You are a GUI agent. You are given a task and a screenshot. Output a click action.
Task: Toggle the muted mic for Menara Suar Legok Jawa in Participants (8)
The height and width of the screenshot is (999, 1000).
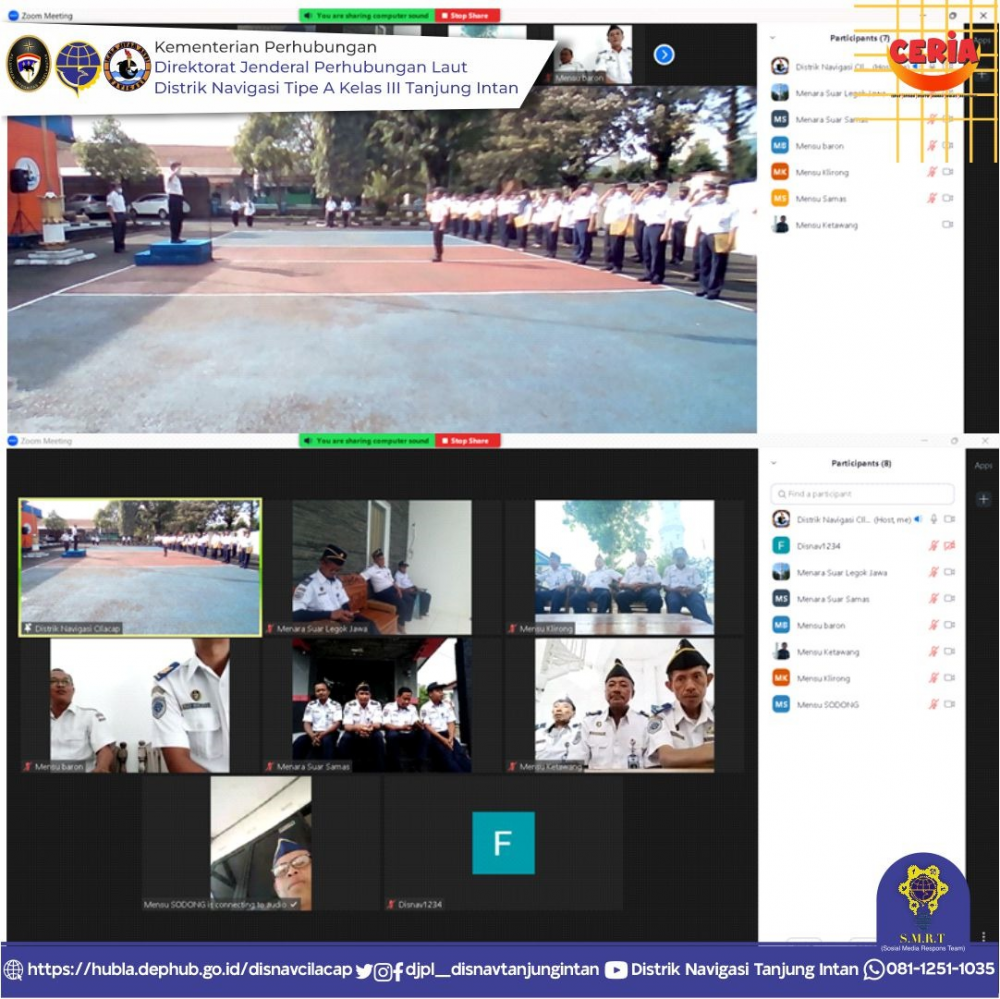pyautogui.click(x=934, y=572)
